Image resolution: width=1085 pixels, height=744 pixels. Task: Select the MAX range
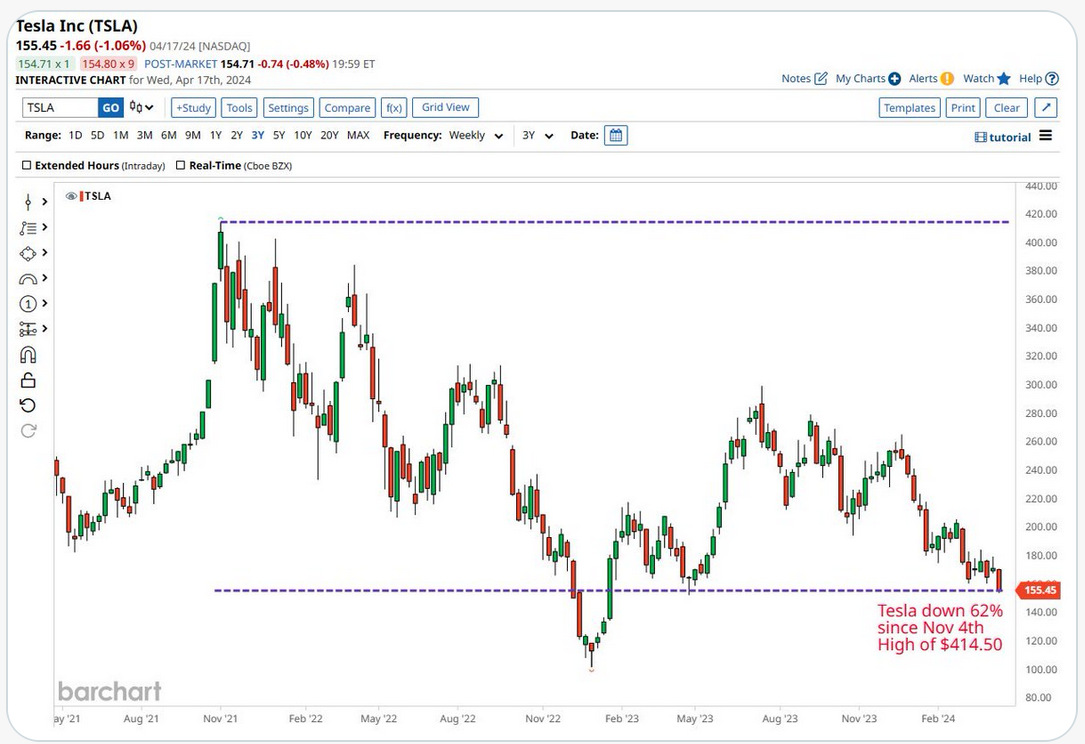pyautogui.click(x=358, y=136)
